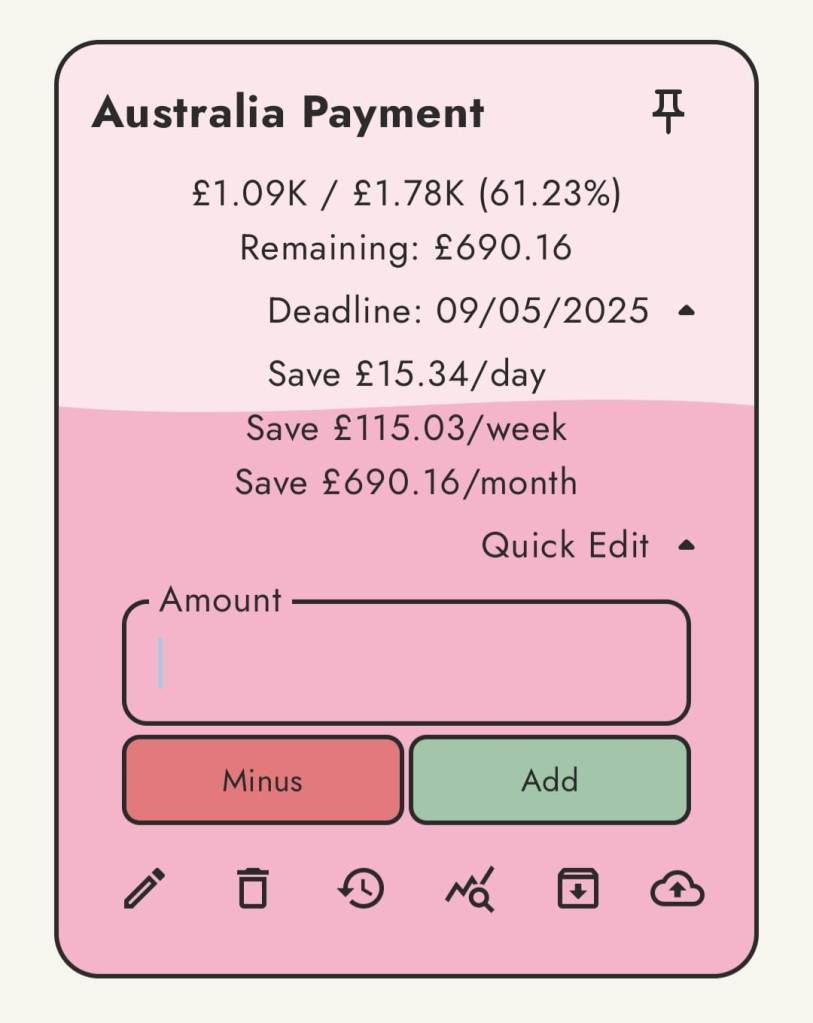The image size is (813, 1023).
Task: Click the Australia Payment title
Action: [x=288, y=113]
